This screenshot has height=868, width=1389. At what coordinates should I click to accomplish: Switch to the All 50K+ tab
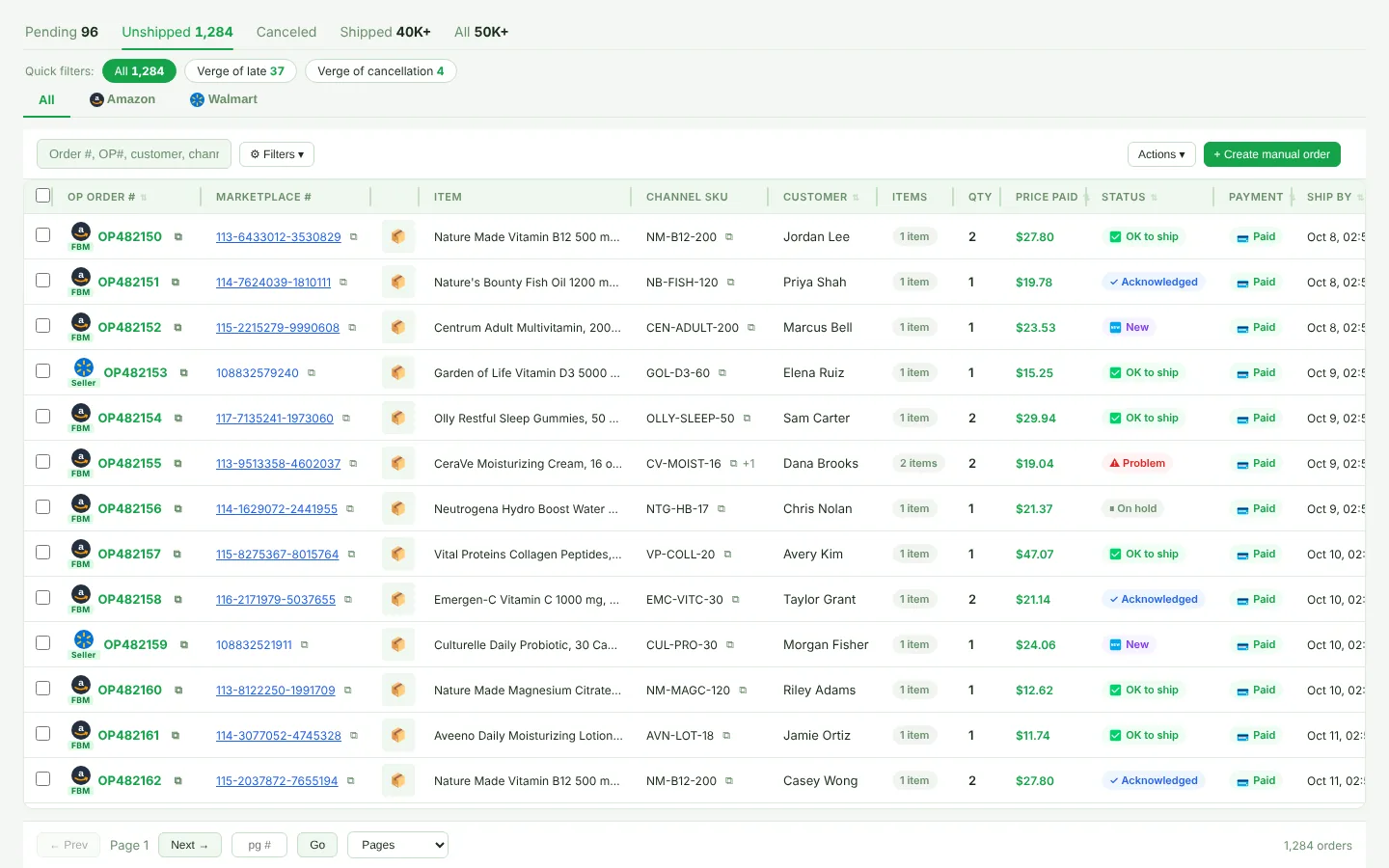pos(481,32)
